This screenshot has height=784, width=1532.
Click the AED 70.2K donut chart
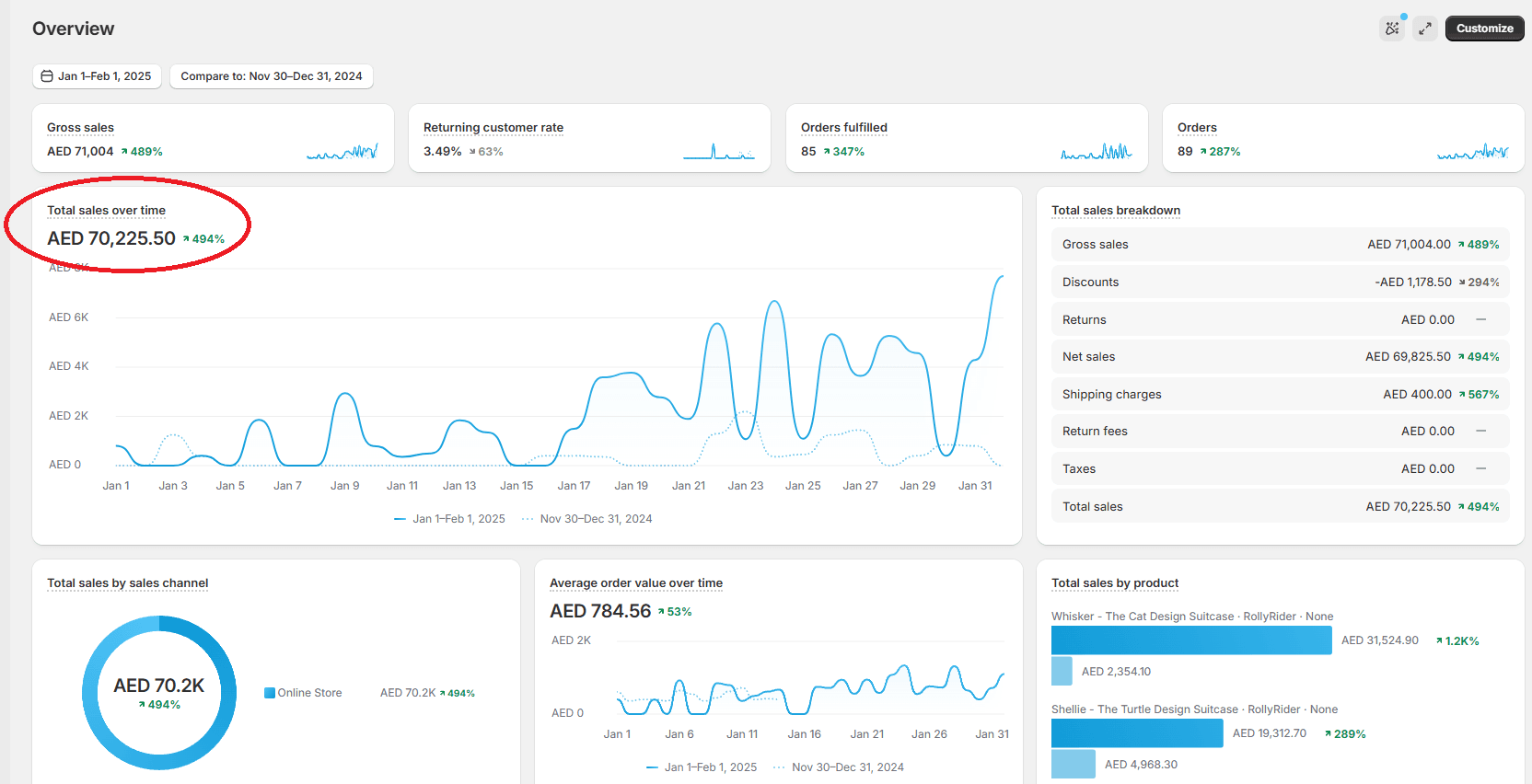[159, 693]
